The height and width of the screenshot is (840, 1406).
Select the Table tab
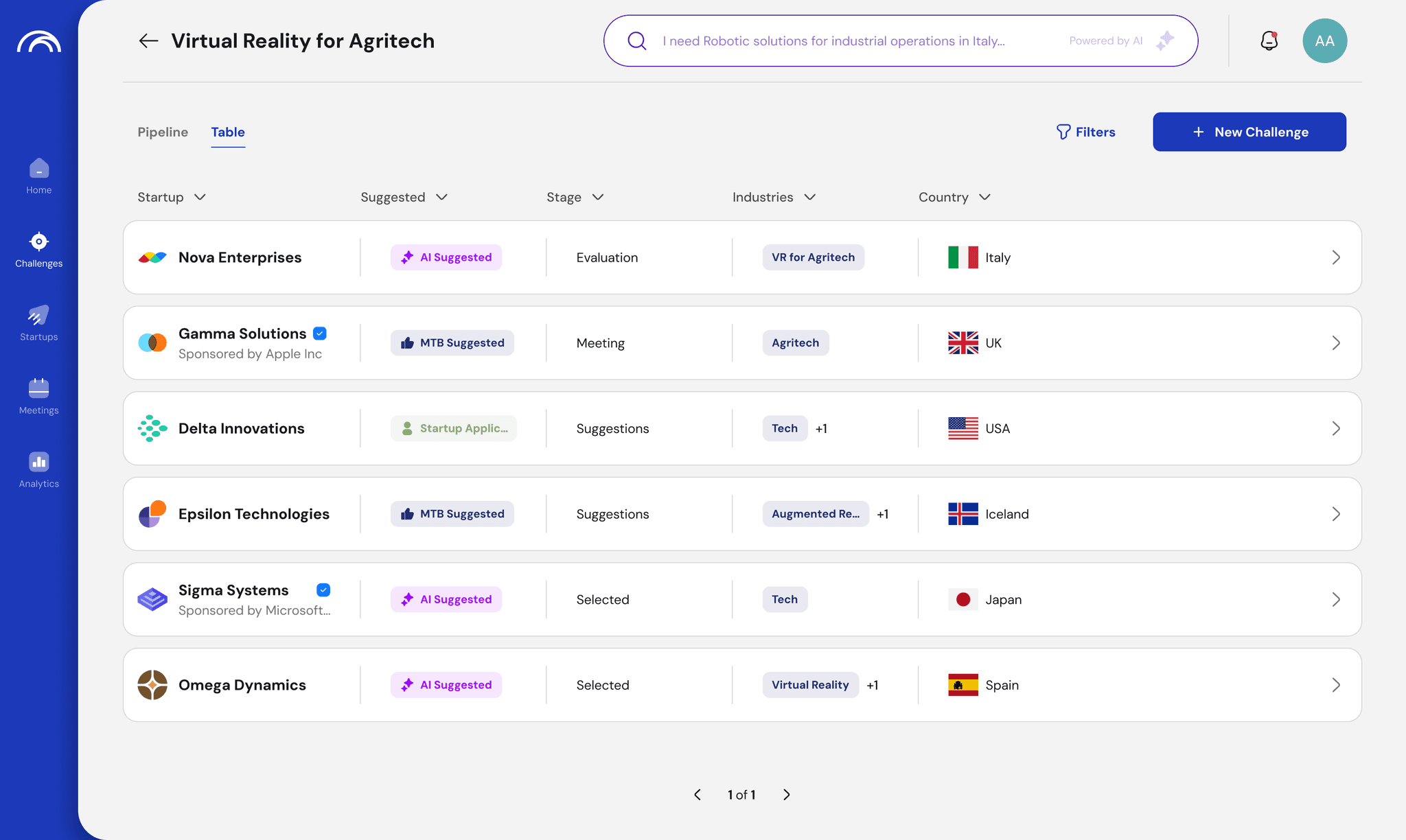228,132
